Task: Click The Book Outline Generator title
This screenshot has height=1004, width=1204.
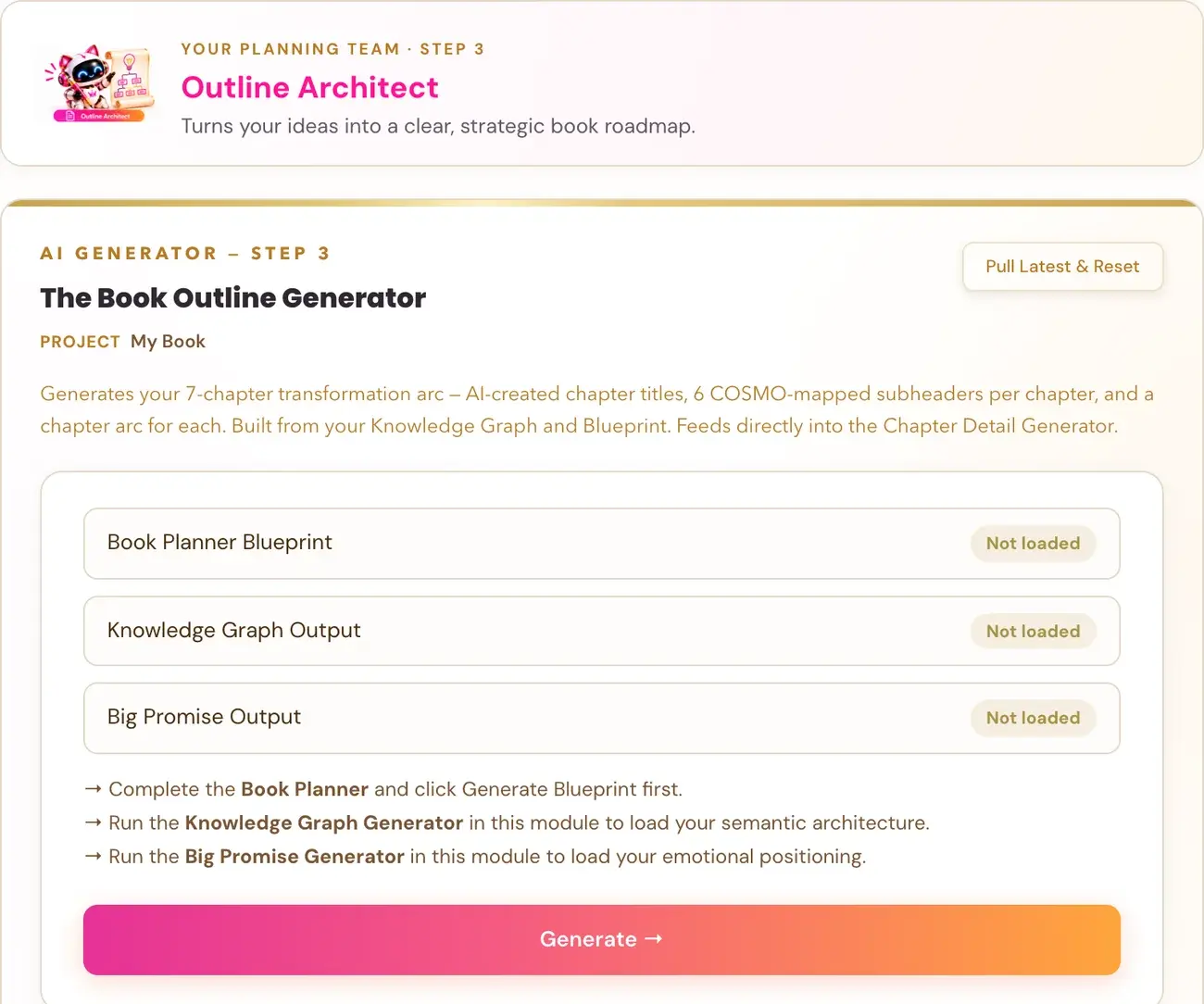Action: (232, 297)
